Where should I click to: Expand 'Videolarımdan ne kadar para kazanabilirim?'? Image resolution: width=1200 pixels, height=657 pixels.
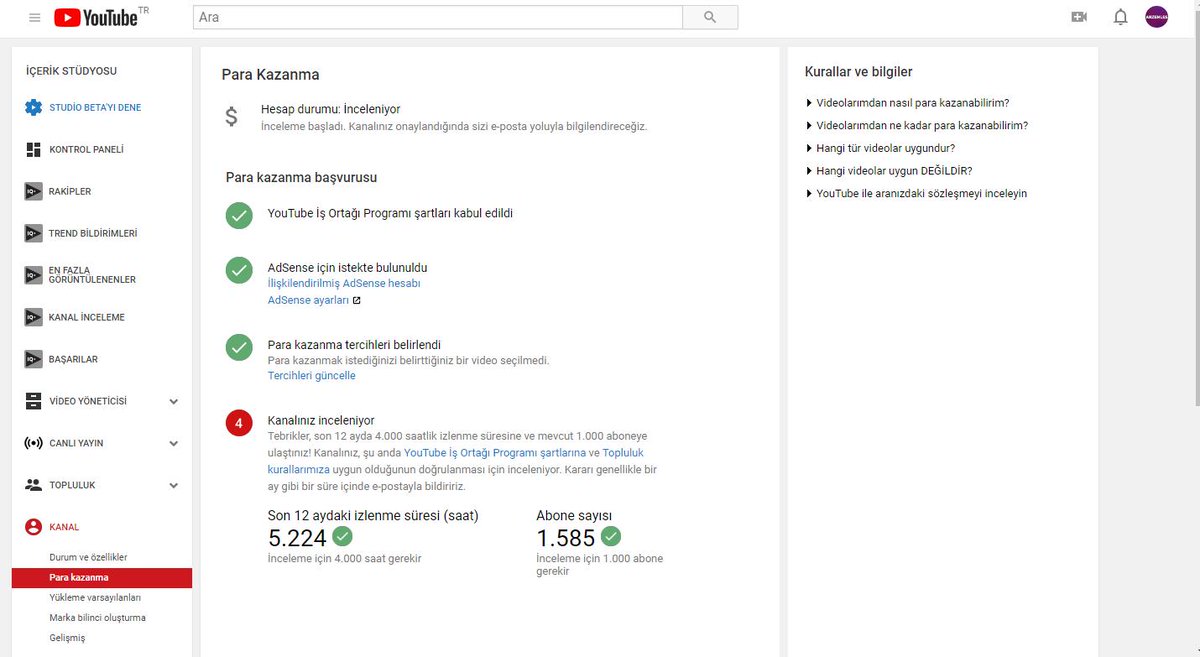coord(917,126)
